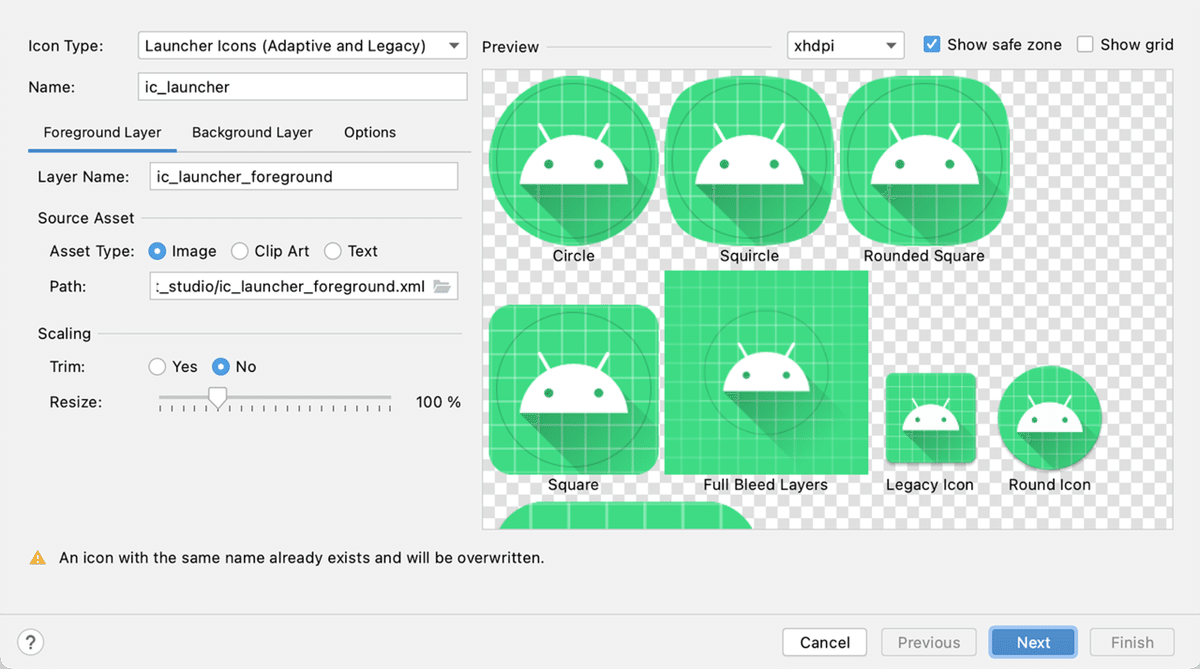
Task: Open the xhdpi density dropdown
Action: coord(846,45)
